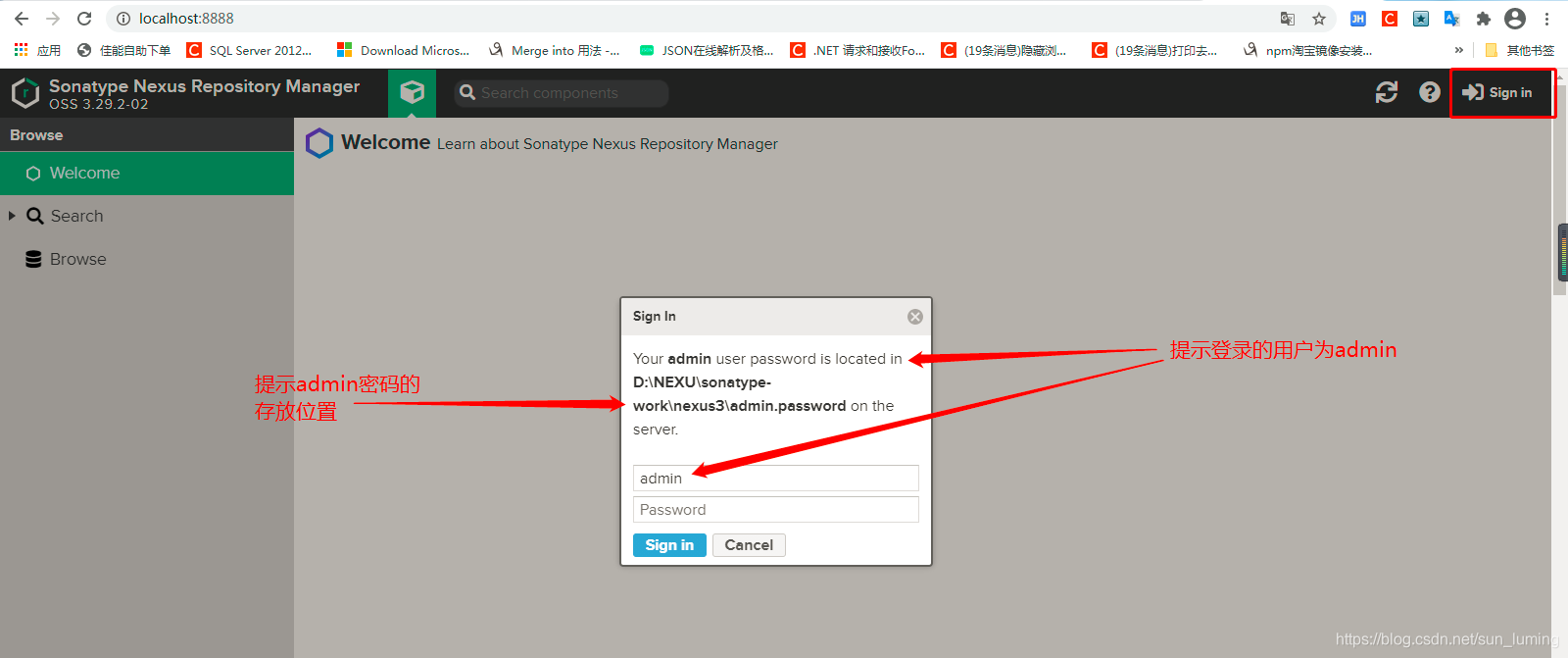1568x658 pixels.
Task: Click the Password field
Action: [x=776, y=509]
